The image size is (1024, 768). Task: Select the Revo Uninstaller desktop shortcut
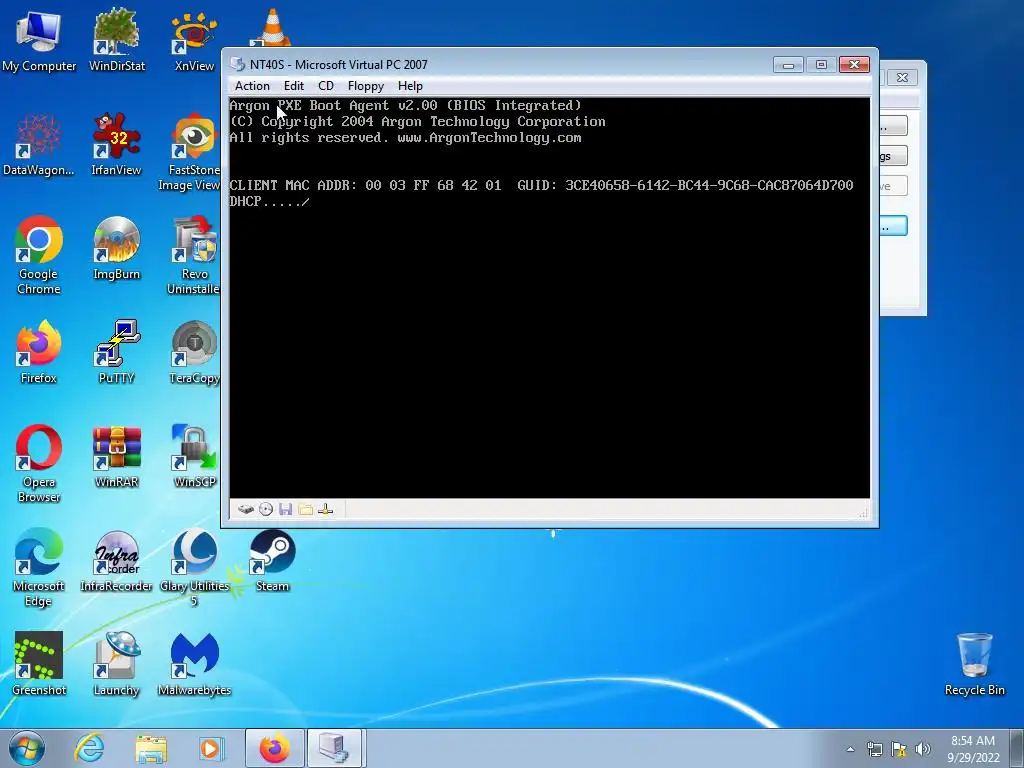click(193, 255)
